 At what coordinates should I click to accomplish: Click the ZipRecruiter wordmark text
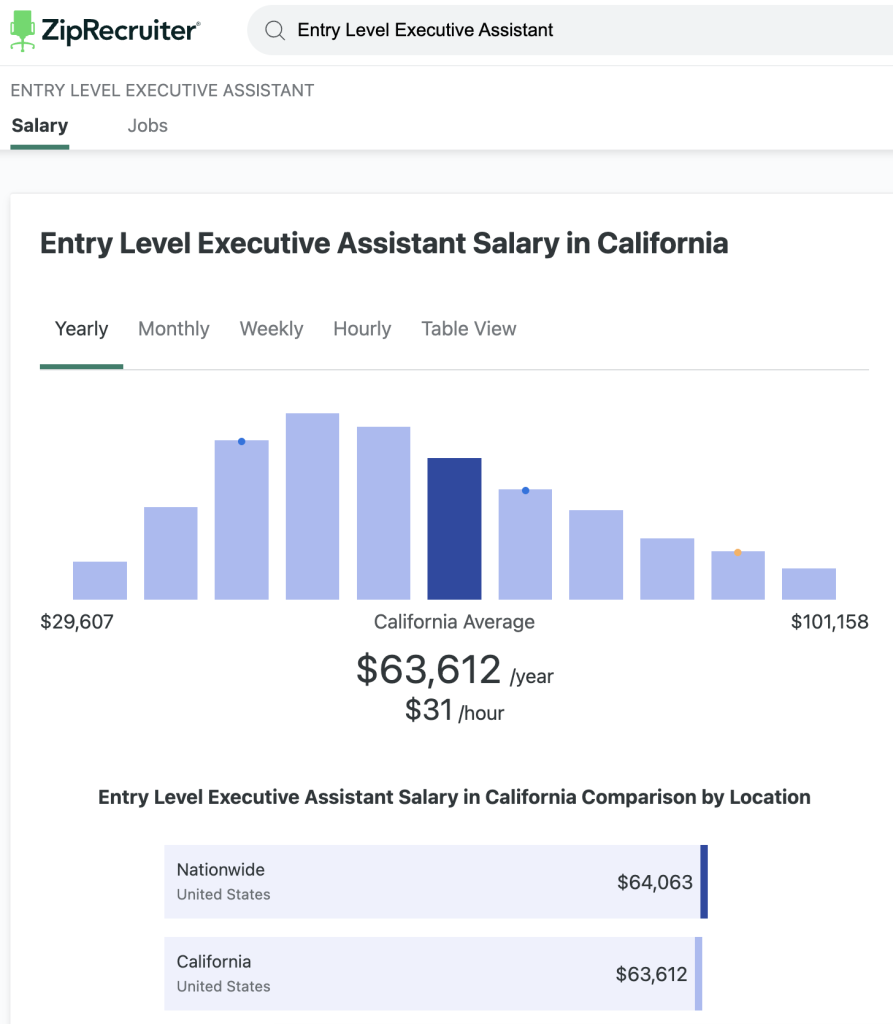click(120, 31)
